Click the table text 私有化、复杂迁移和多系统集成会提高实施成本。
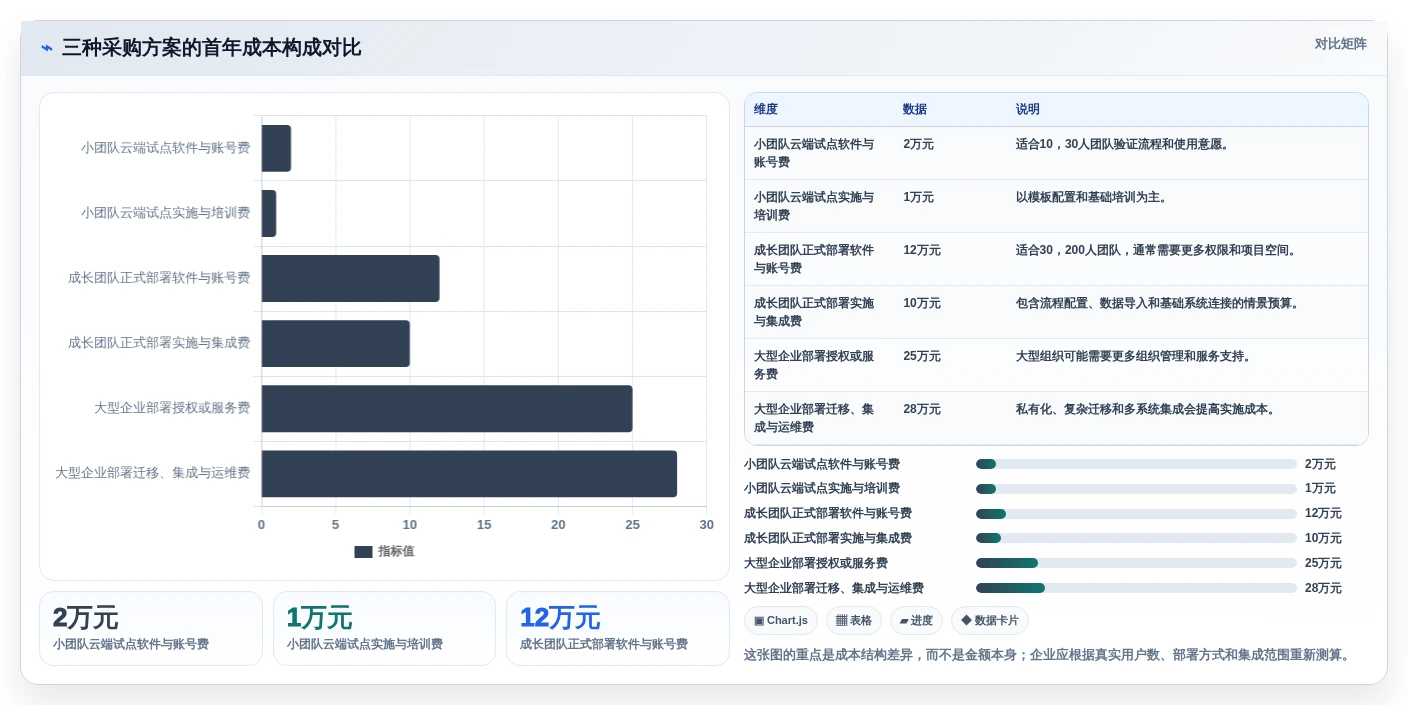This screenshot has width=1408, height=705. pos(1148,409)
